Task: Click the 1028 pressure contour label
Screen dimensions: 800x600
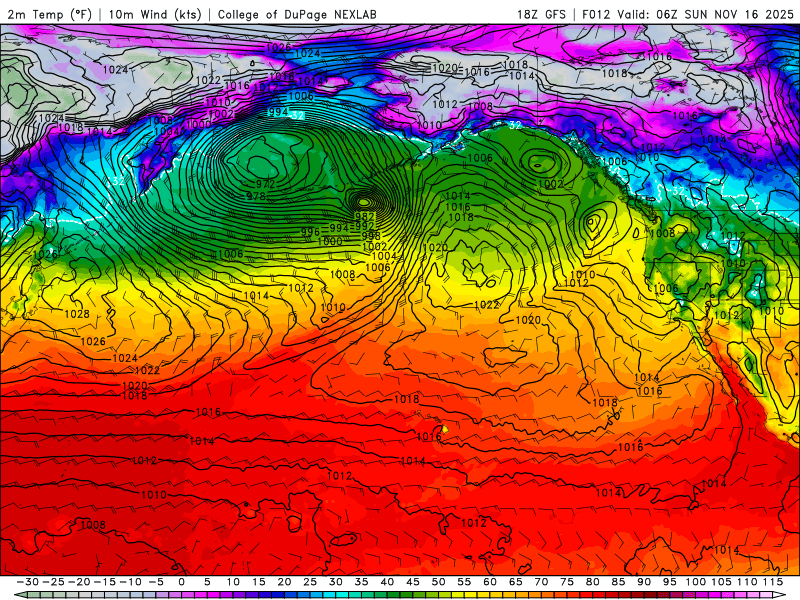Action: (77, 314)
